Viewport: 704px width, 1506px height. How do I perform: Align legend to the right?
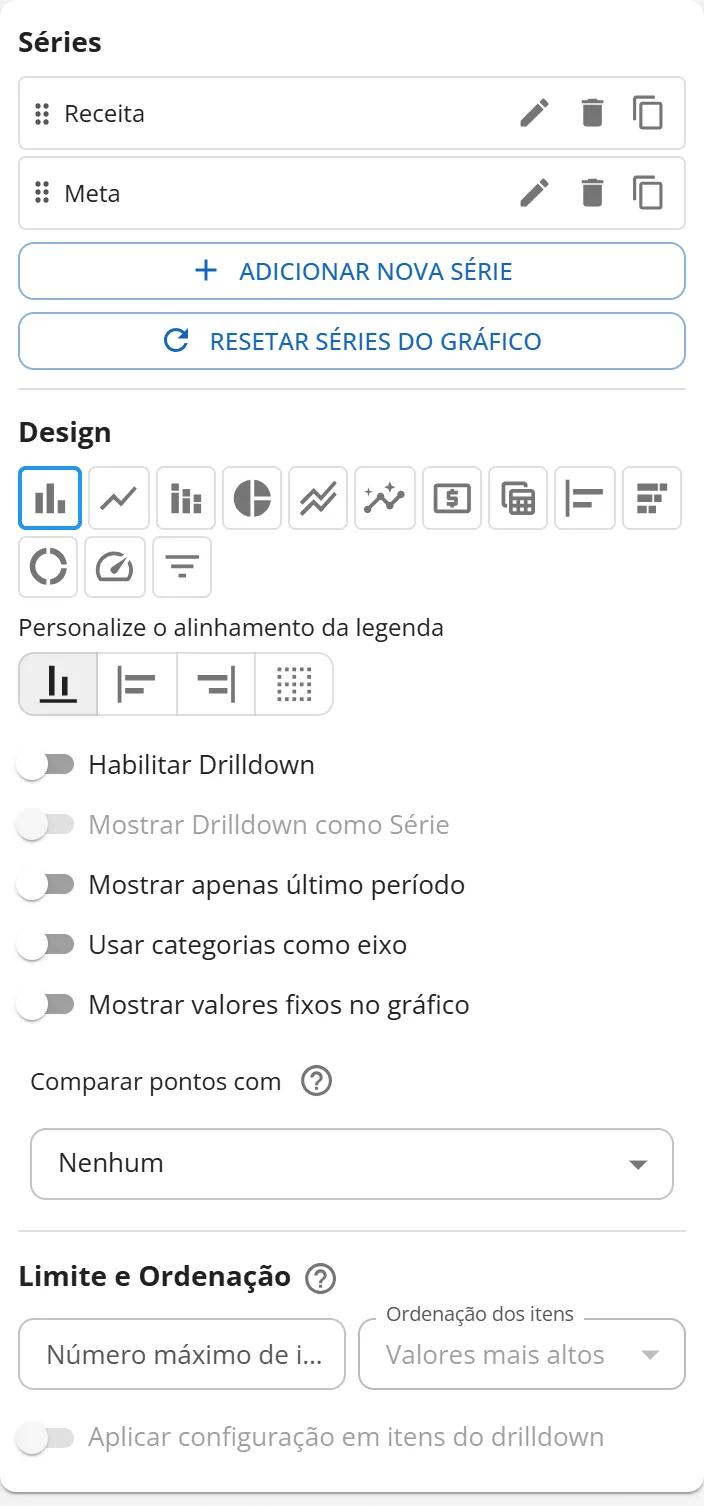coord(216,684)
